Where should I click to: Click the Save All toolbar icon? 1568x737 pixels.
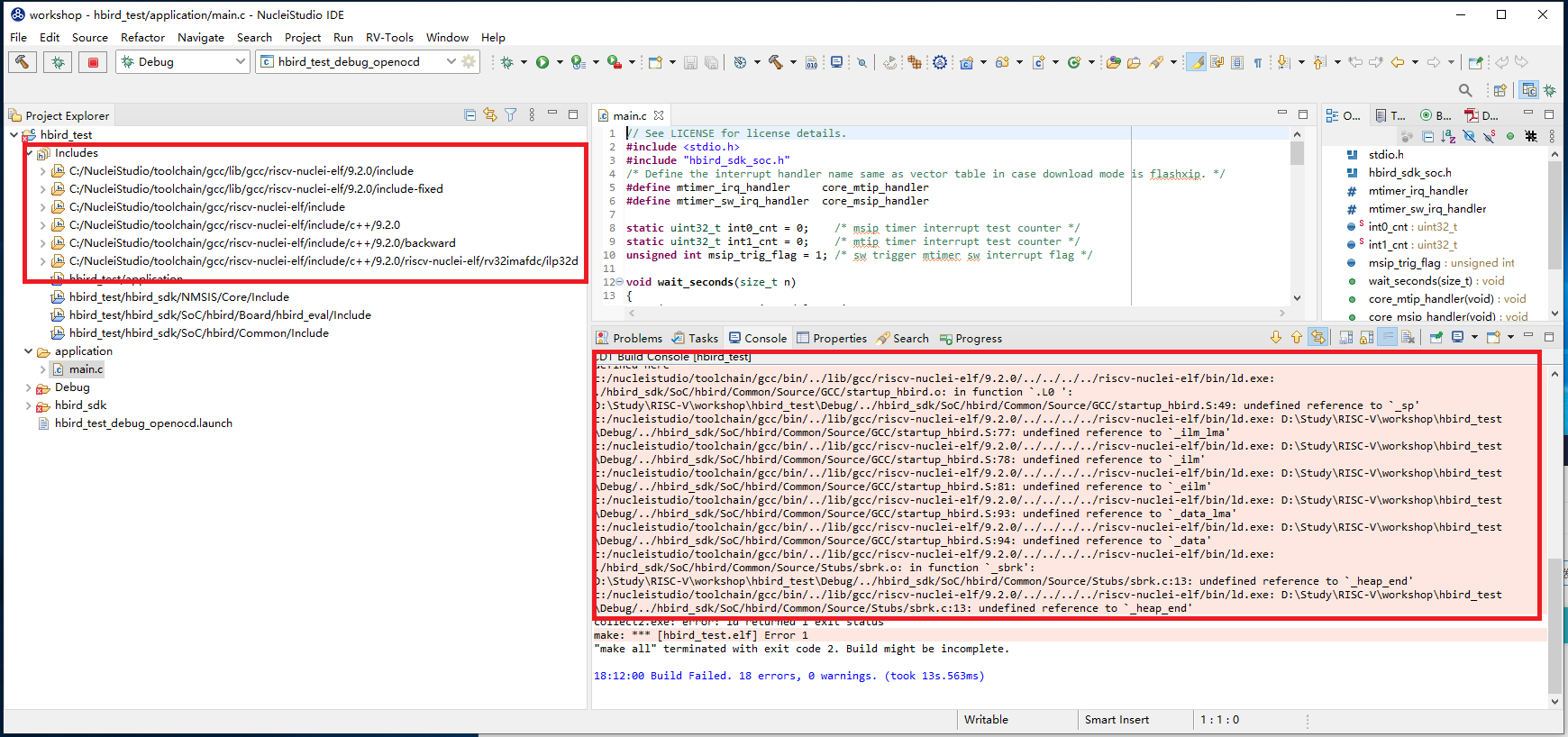coord(711,62)
